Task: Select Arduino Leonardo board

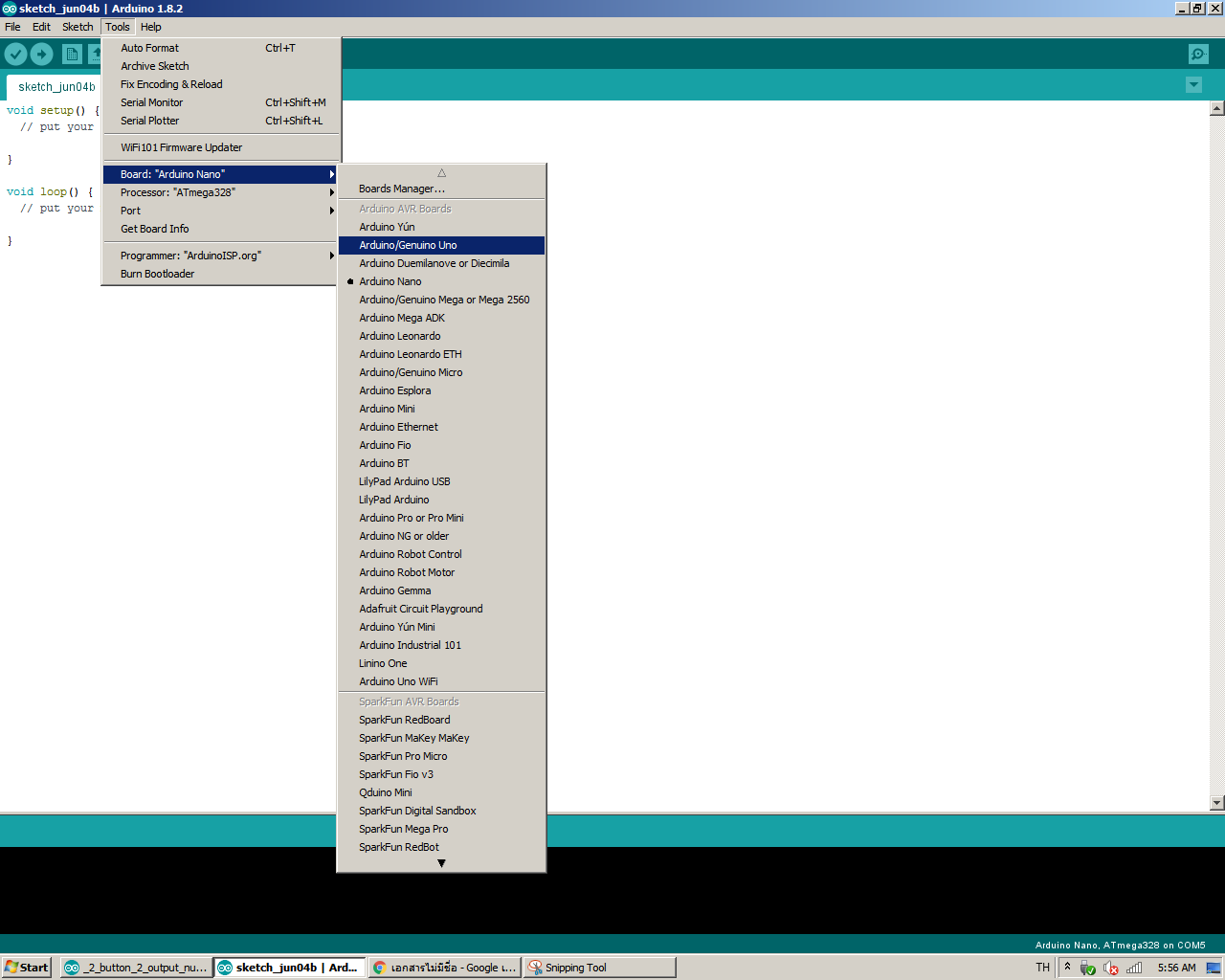Action: coord(441,336)
